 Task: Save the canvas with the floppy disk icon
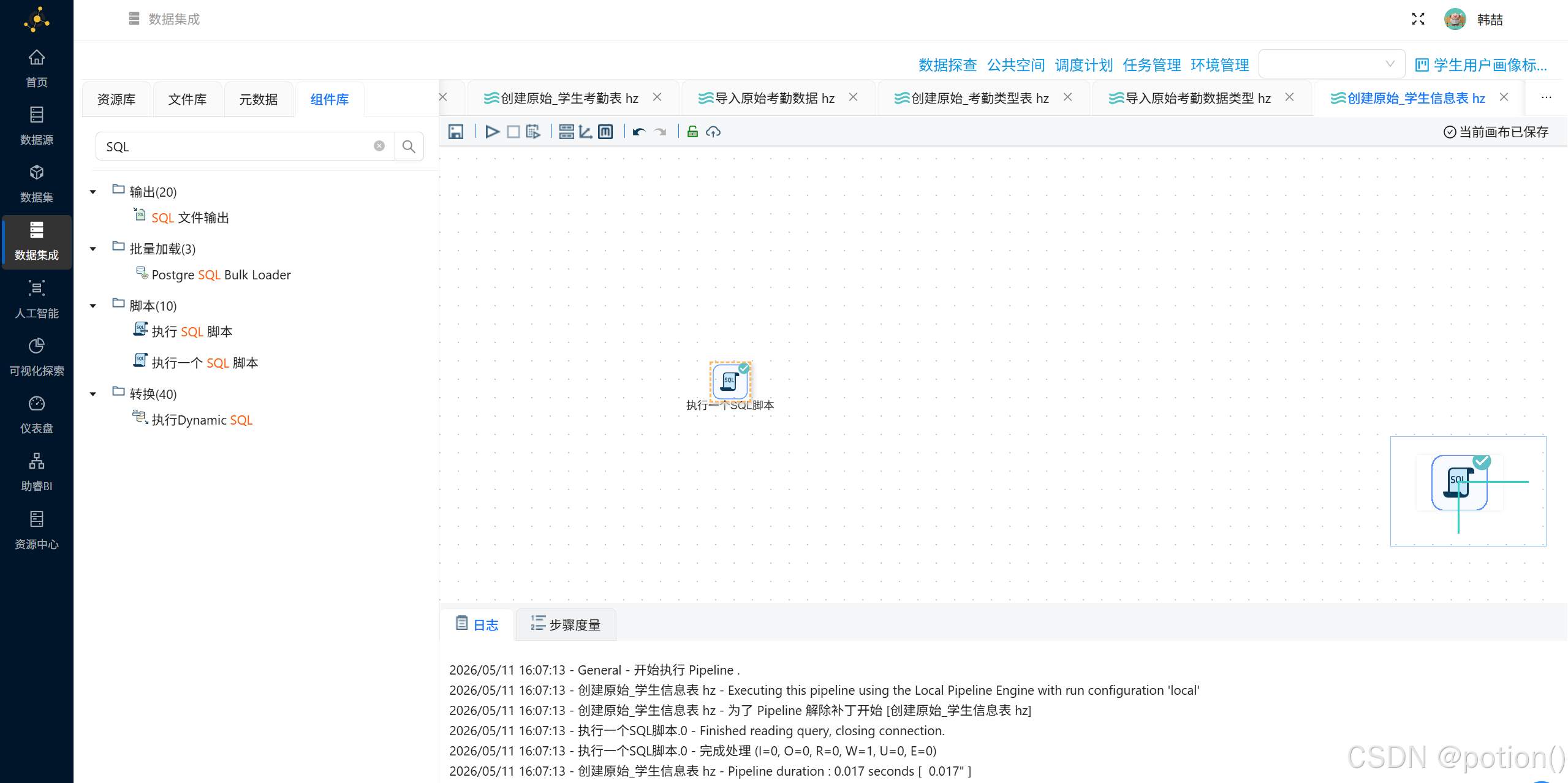tap(455, 132)
